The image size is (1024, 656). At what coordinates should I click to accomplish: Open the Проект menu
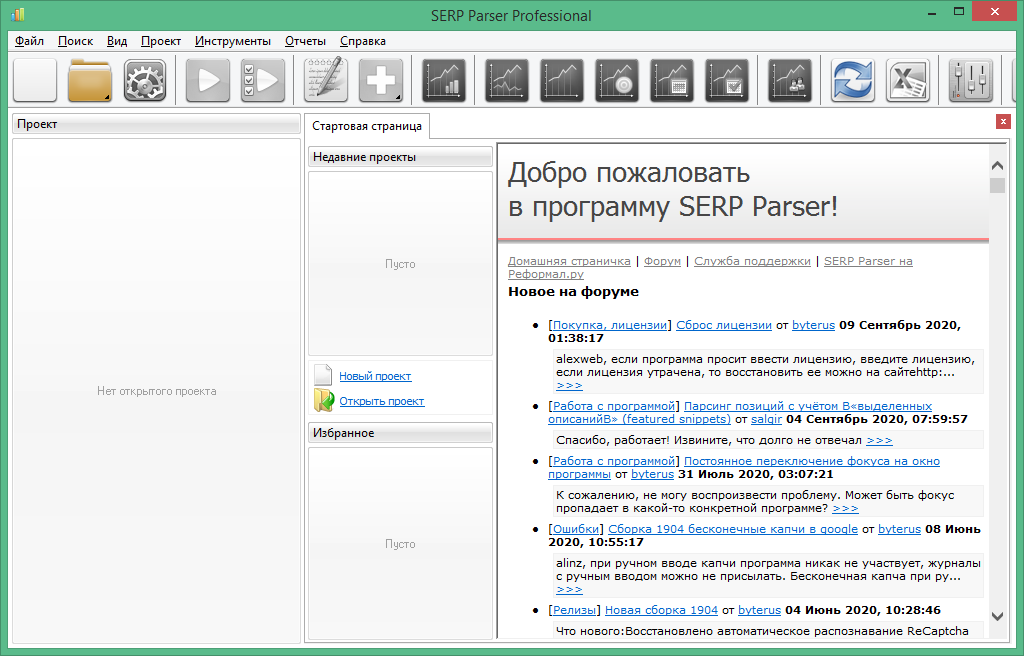point(161,41)
